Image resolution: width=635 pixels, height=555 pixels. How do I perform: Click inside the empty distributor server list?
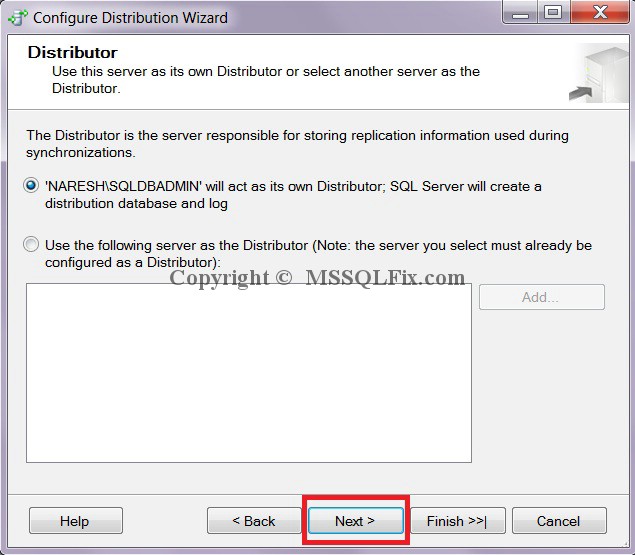[x=249, y=373]
